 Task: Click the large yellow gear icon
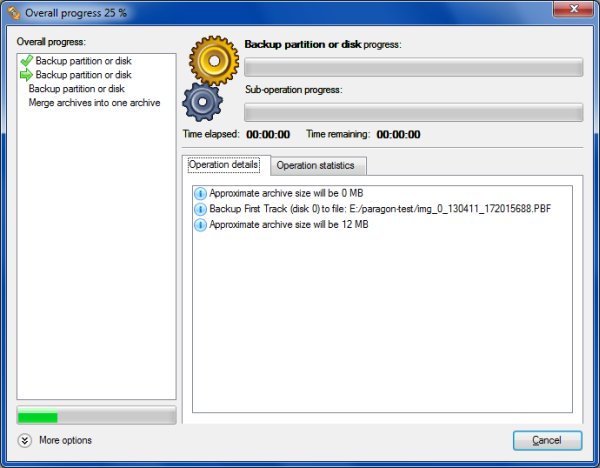(214, 60)
